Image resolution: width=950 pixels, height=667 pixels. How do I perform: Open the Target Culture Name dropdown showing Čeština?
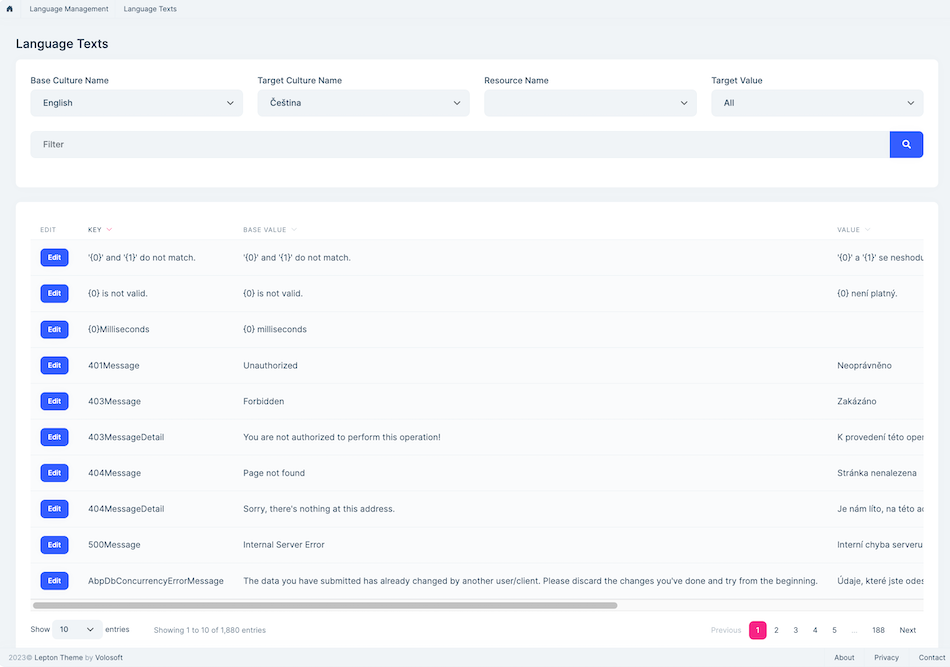click(363, 102)
